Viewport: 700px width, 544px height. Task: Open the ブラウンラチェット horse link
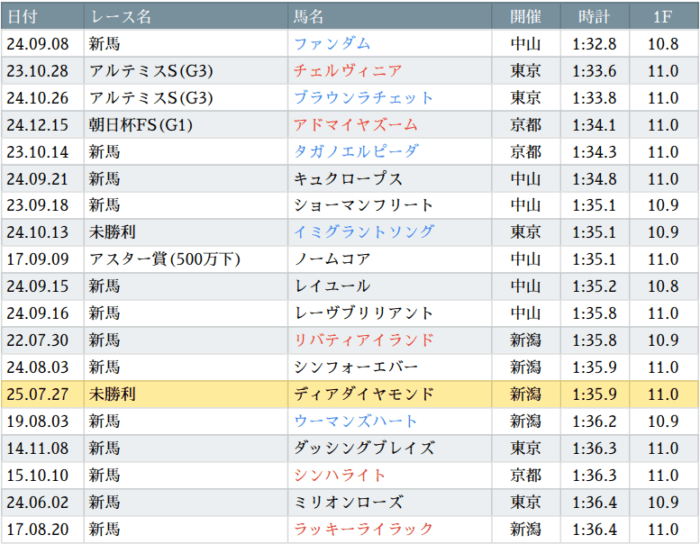[363, 98]
